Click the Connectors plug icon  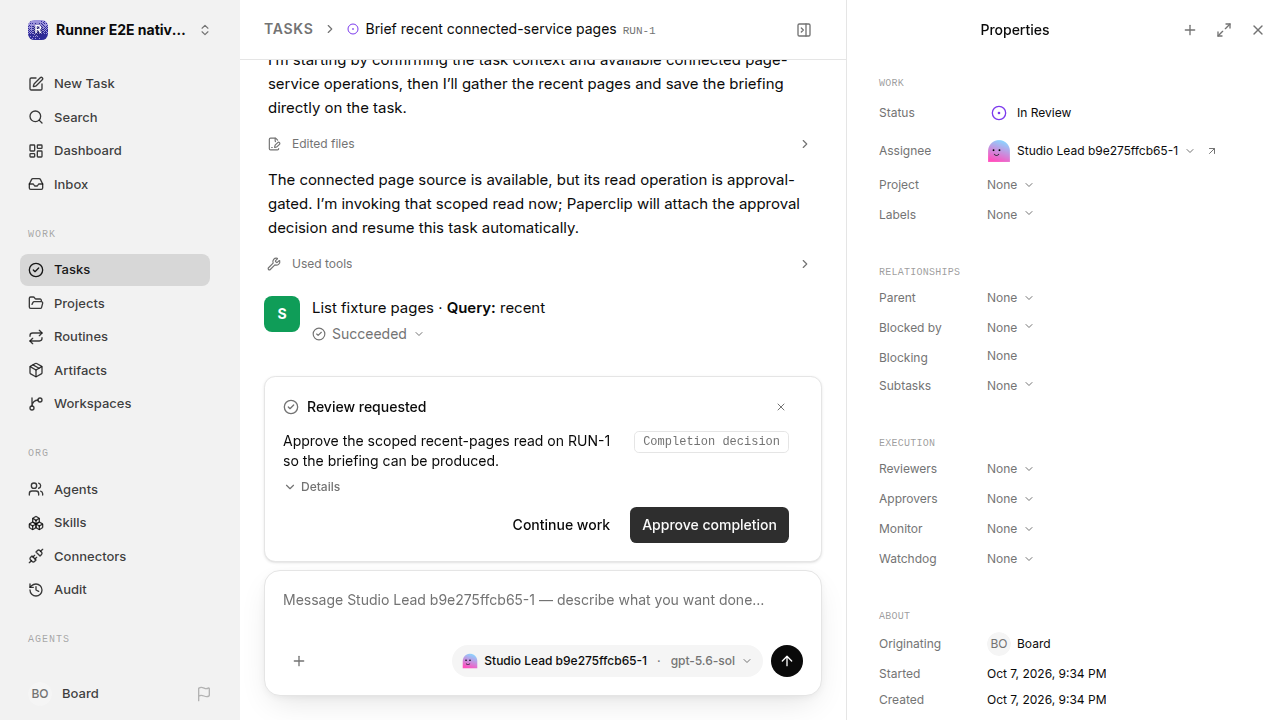(x=36, y=556)
